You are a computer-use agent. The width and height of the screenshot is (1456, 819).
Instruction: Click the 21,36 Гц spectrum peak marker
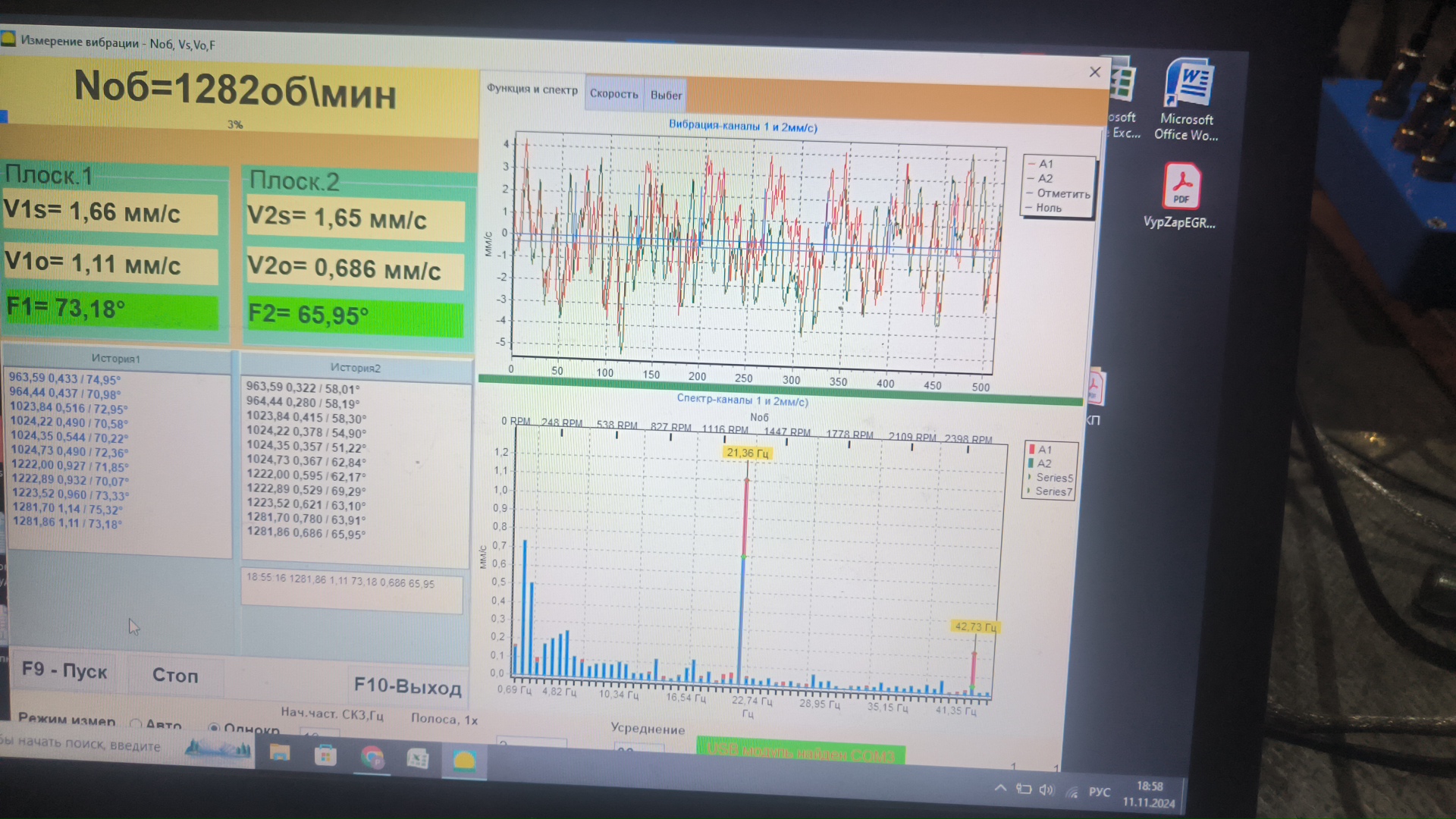click(748, 453)
